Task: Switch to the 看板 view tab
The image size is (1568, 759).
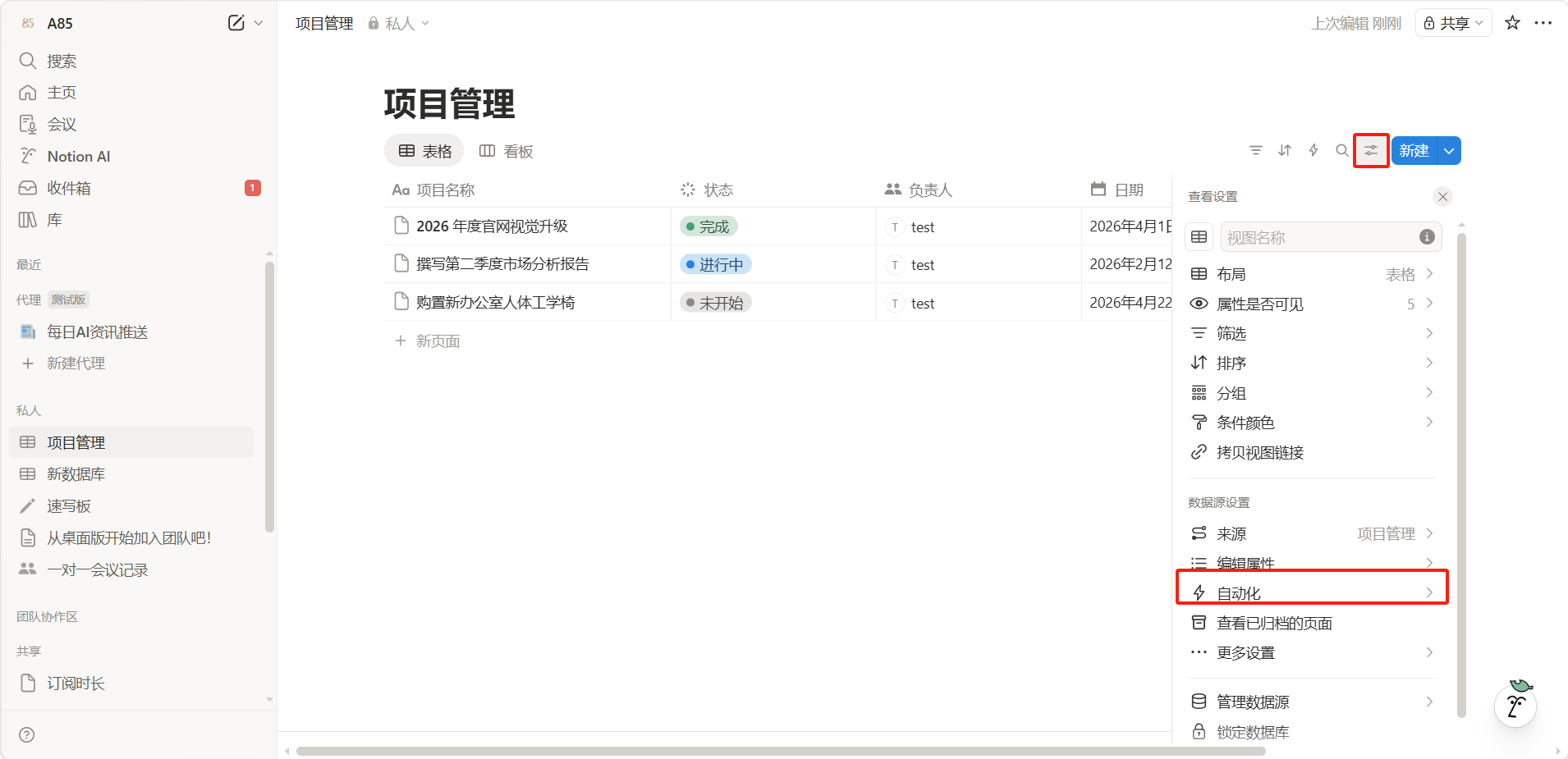Action: coord(507,151)
